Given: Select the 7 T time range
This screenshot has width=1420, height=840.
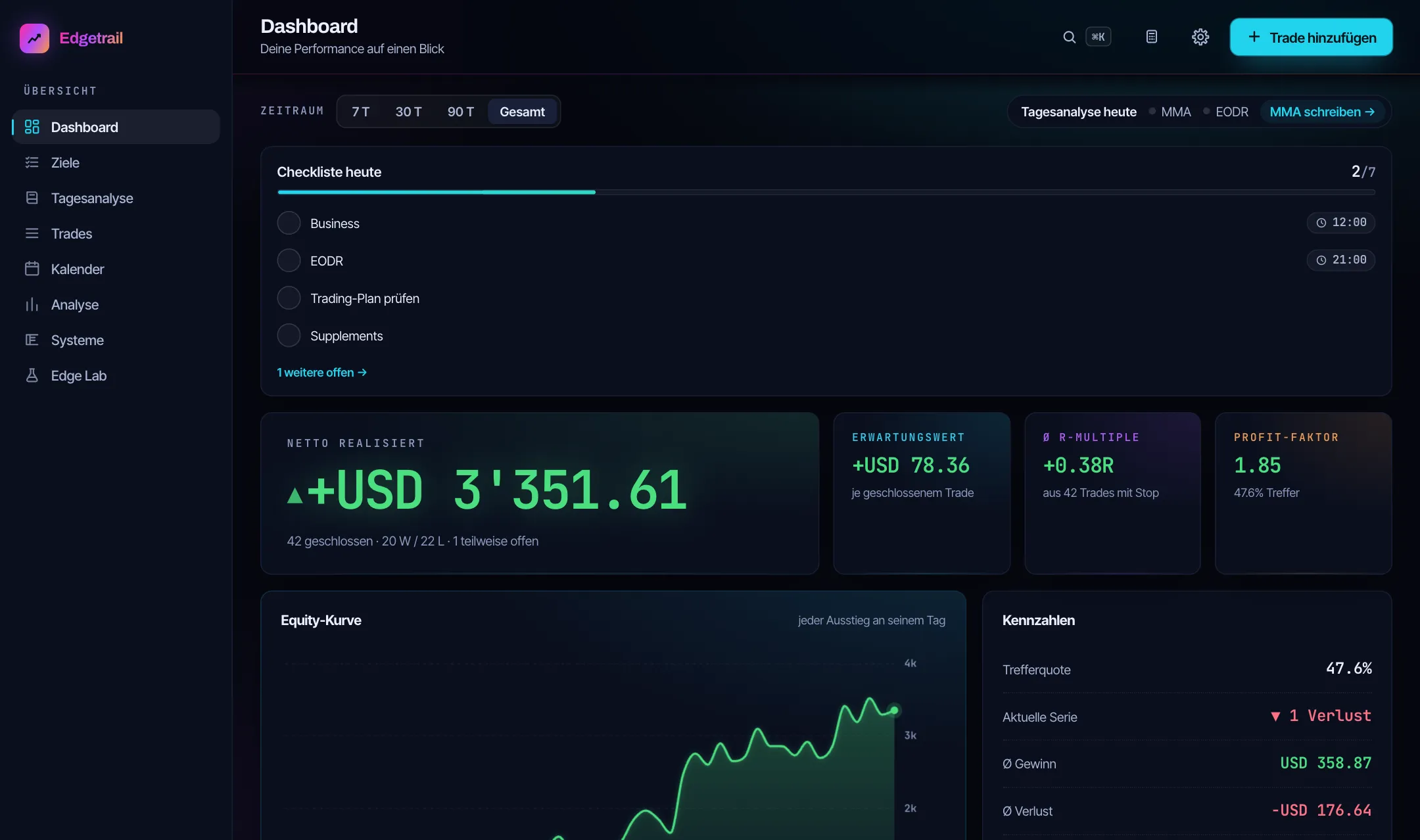Looking at the screenshot, I should 360,112.
